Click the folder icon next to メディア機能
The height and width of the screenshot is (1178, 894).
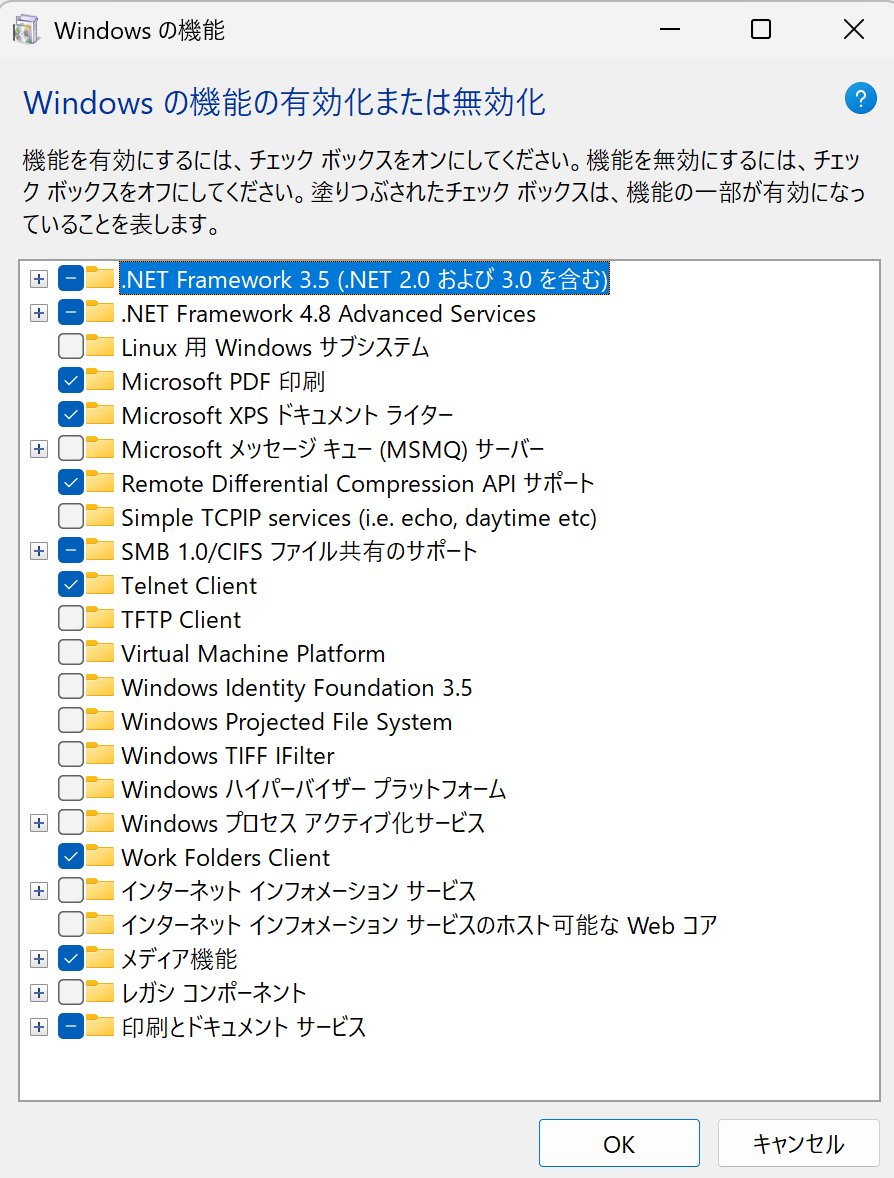tap(99, 958)
